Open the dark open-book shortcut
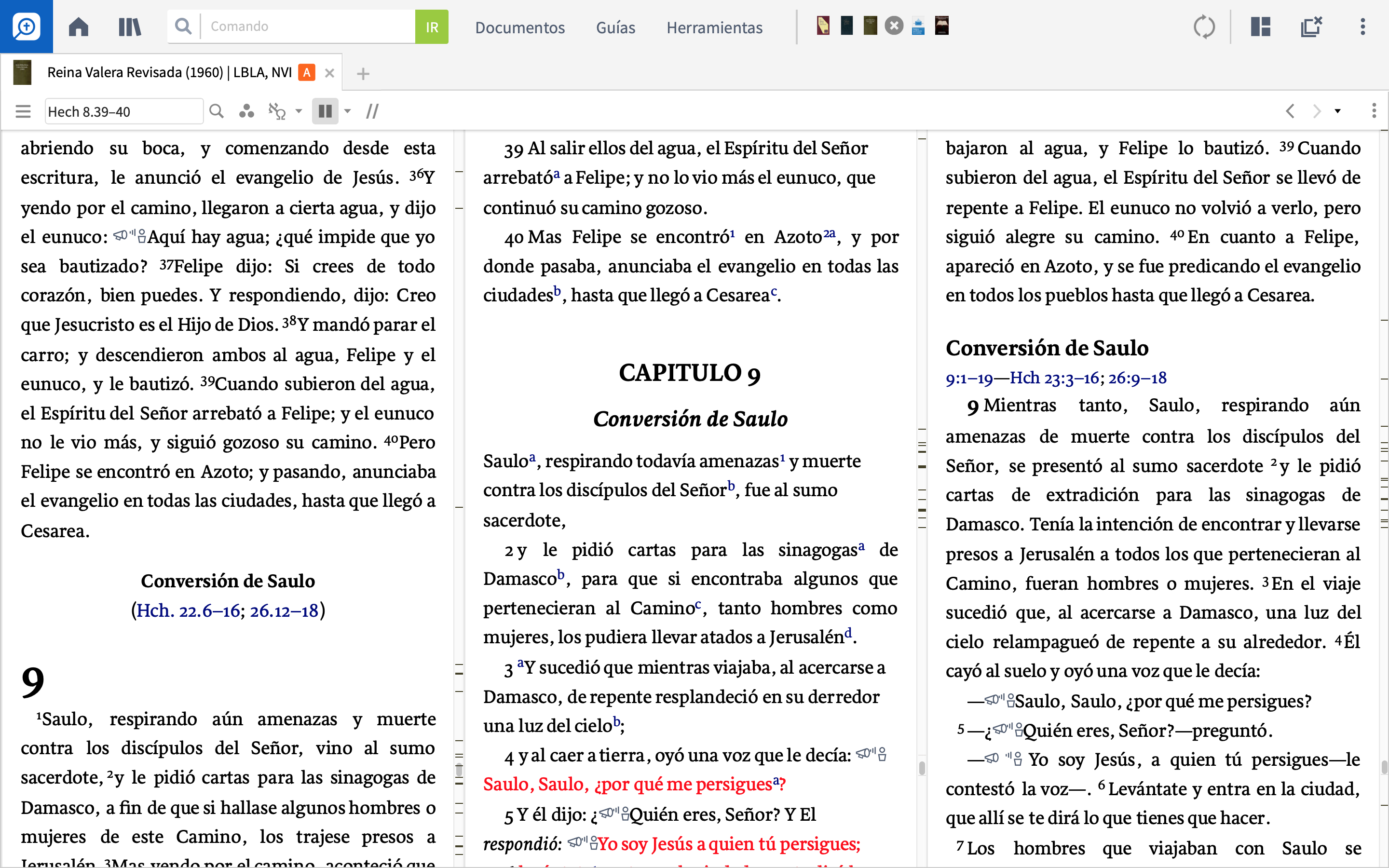 point(942,26)
